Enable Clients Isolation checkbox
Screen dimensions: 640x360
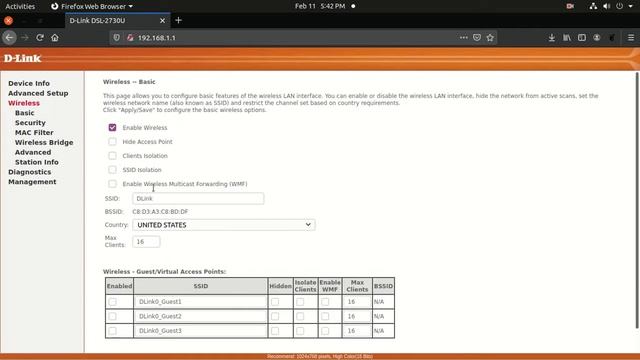tap(112, 156)
